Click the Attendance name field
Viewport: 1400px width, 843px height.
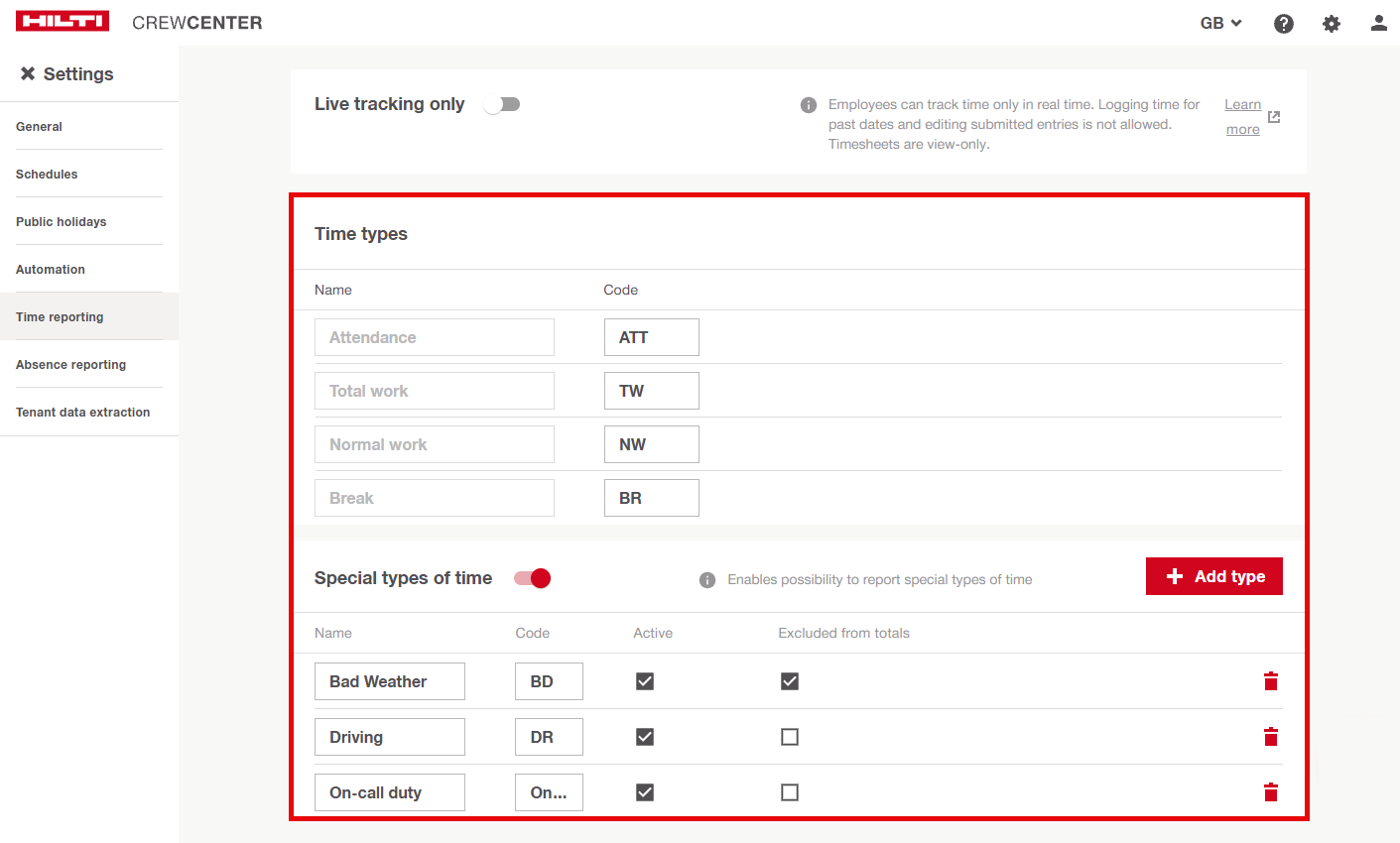(435, 337)
